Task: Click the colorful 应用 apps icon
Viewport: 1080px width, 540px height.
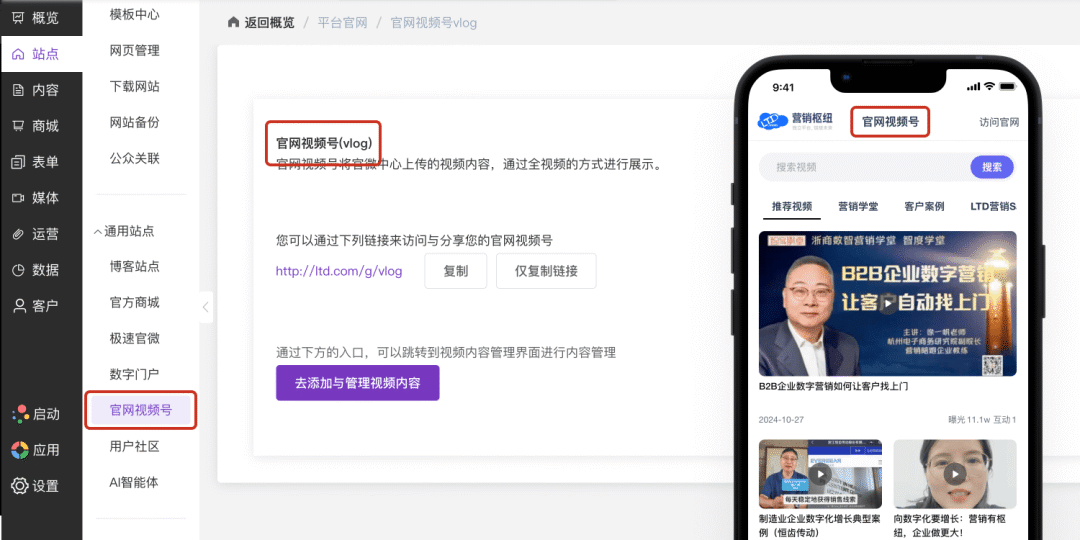Action: tap(20, 450)
